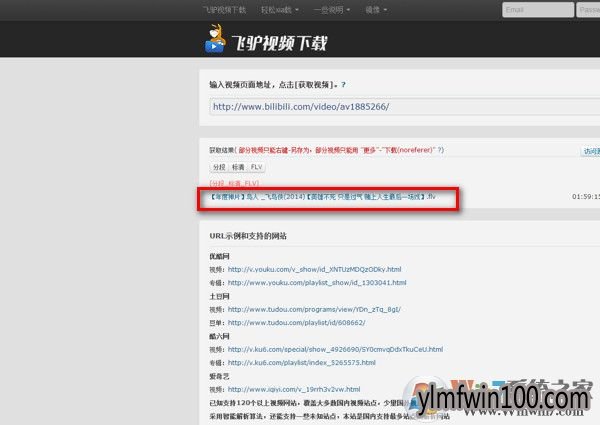Expand the 镜像 dropdown menu
The width and height of the screenshot is (600, 425).
click(376, 10)
